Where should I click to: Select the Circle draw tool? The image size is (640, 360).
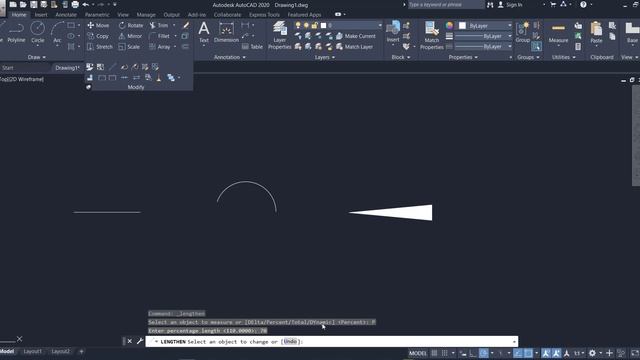pos(38,32)
